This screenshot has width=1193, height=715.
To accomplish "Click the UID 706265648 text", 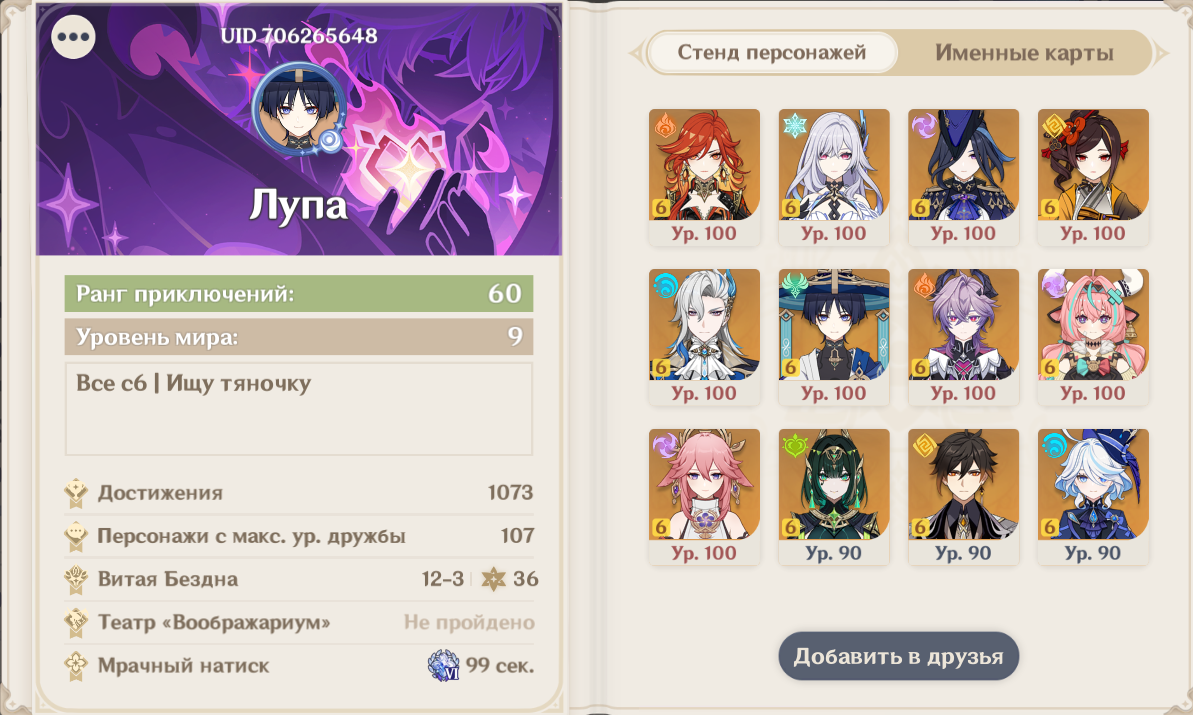I will (x=299, y=35).
